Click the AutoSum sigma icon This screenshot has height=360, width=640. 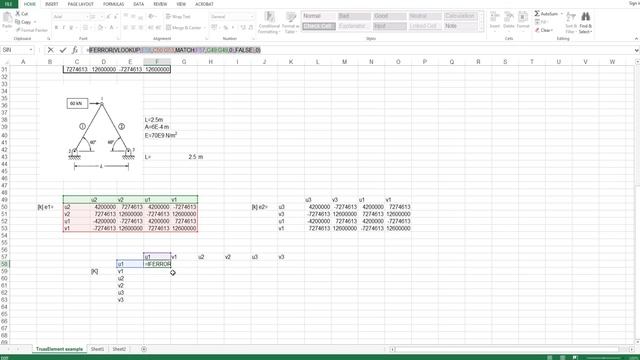[537, 13]
